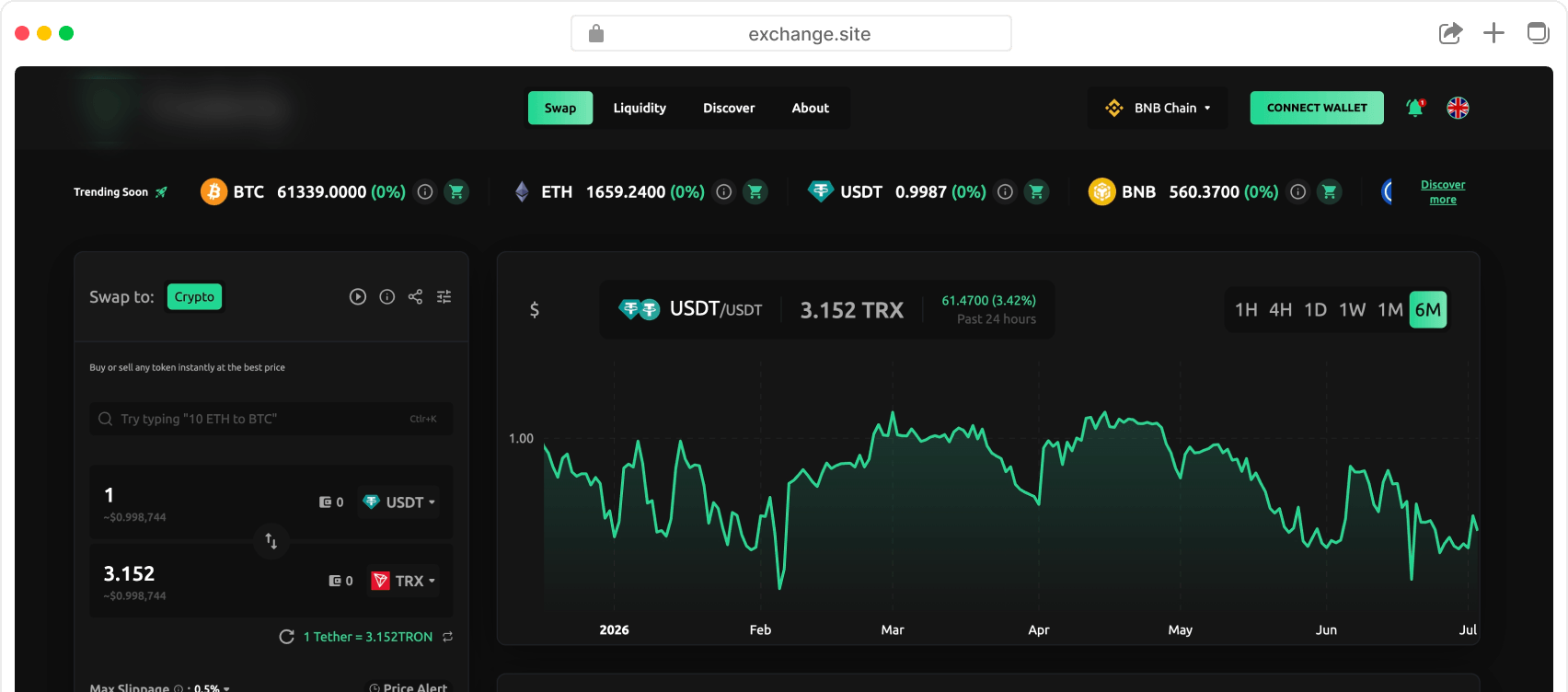The image size is (1568, 692).
Task: Click the Connect Wallet button
Action: coord(1317,108)
